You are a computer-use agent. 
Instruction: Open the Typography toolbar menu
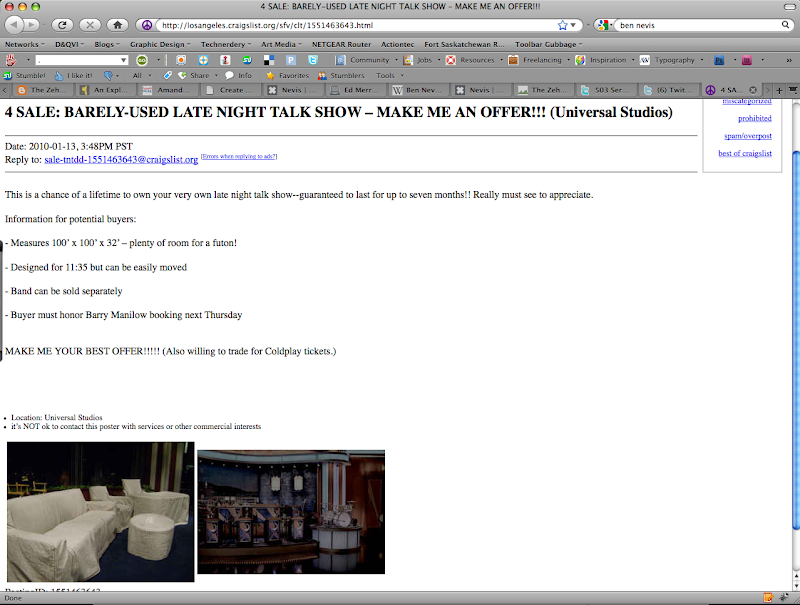[x=671, y=60]
